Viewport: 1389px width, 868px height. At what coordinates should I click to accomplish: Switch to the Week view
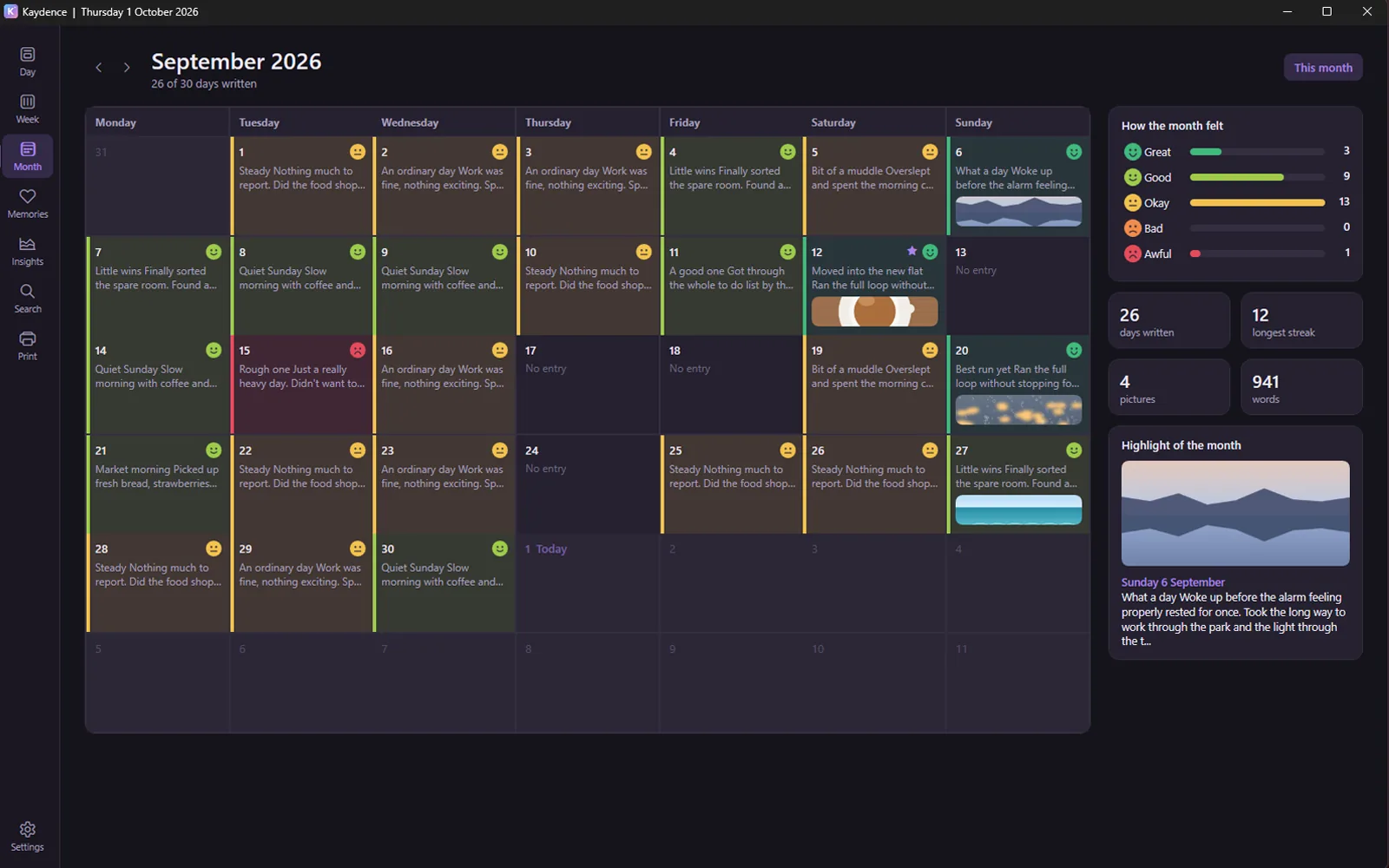pyautogui.click(x=28, y=108)
